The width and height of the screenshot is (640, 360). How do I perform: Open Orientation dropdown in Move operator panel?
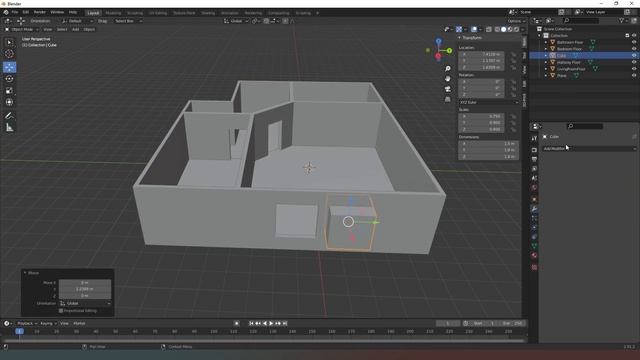tap(85, 303)
